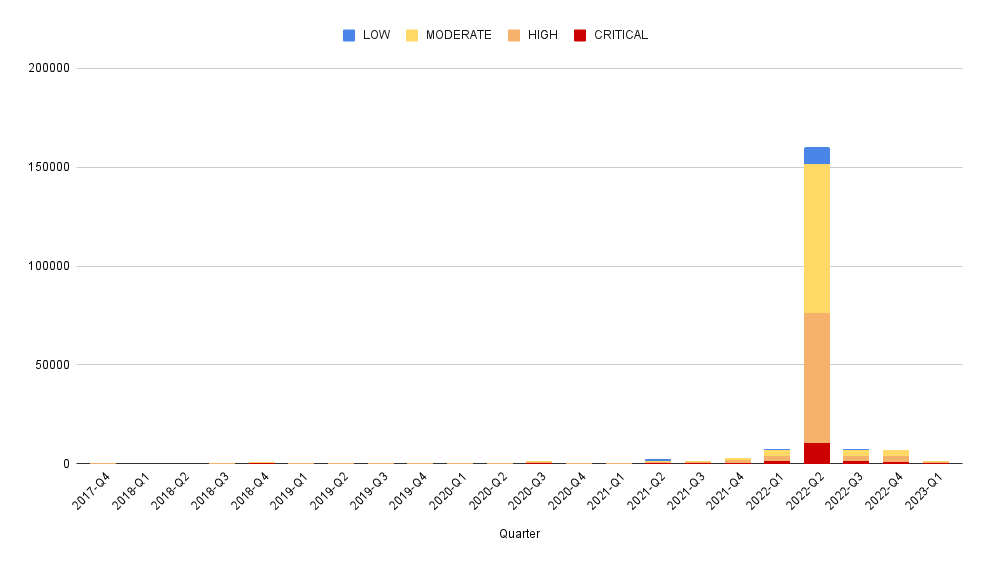Click the blue LOW segment of the 2022-Q2 bar
Image resolution: width=991 pixels, height=569 pixels.
pyautogui.click(x=816, y=155)
